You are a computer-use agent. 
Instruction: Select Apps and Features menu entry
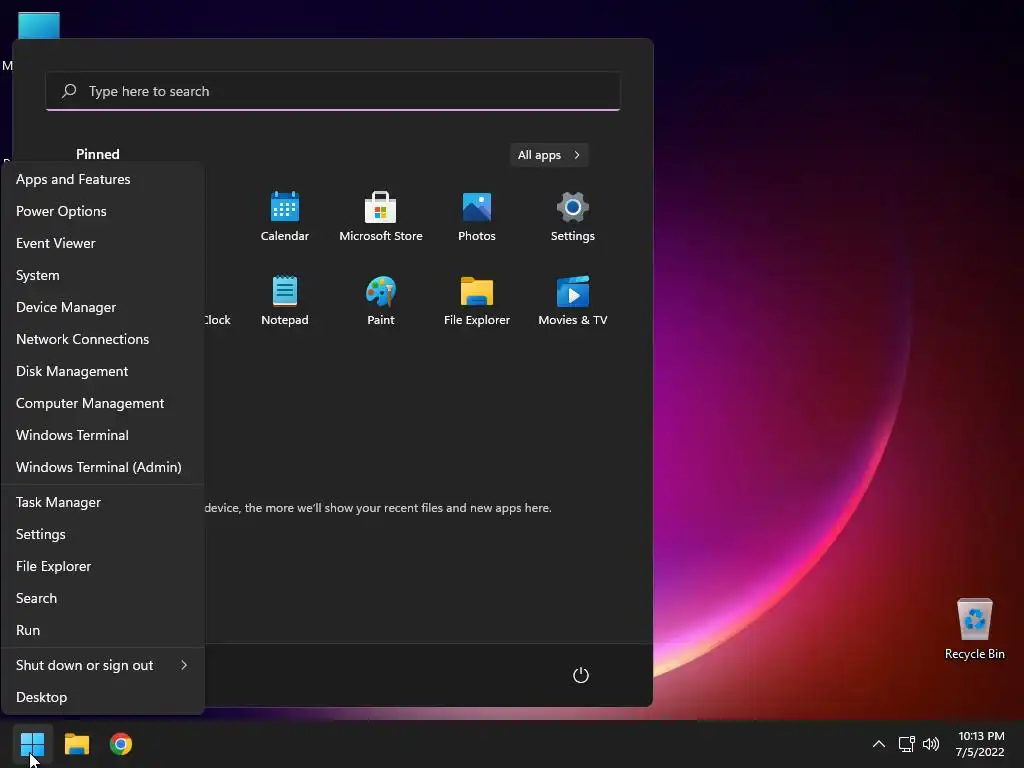[103, 180]
